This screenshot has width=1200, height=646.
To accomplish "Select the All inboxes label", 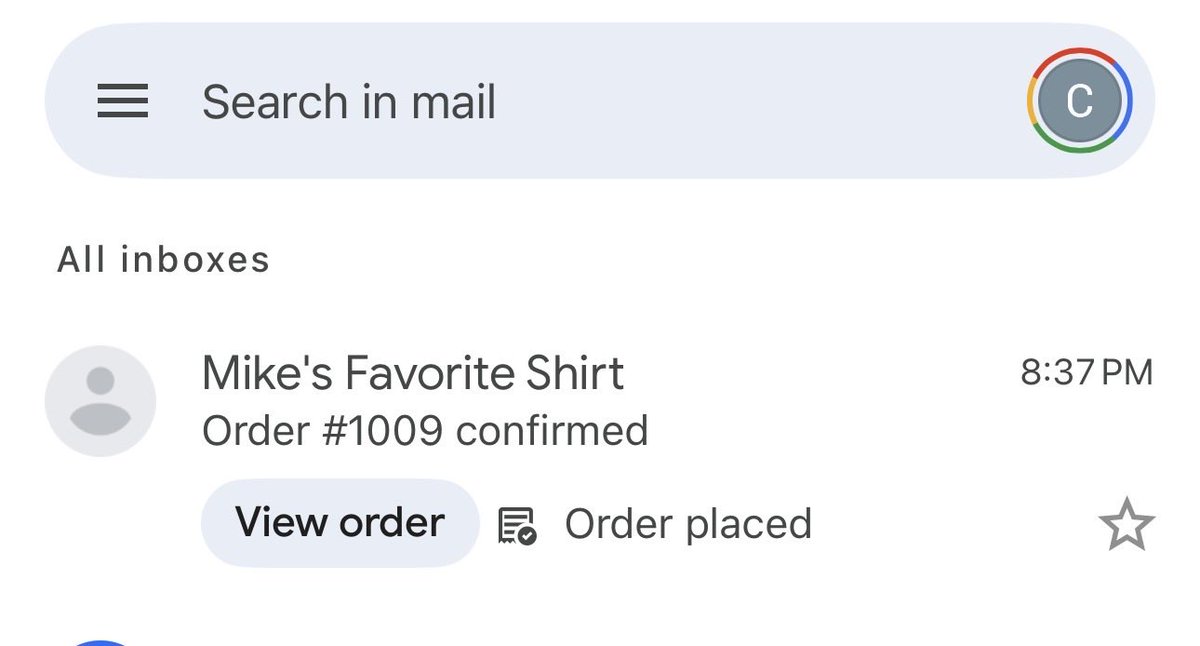I will [163, 260].
